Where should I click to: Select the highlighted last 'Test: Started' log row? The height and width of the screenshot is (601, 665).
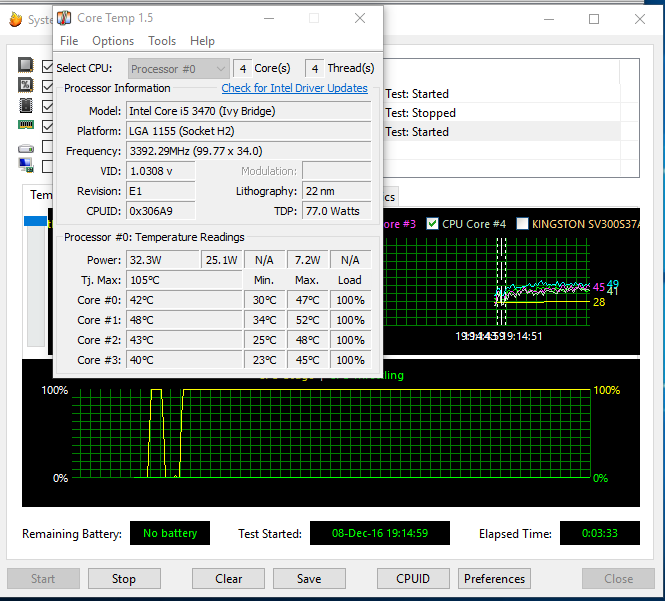tap(502, 132)
